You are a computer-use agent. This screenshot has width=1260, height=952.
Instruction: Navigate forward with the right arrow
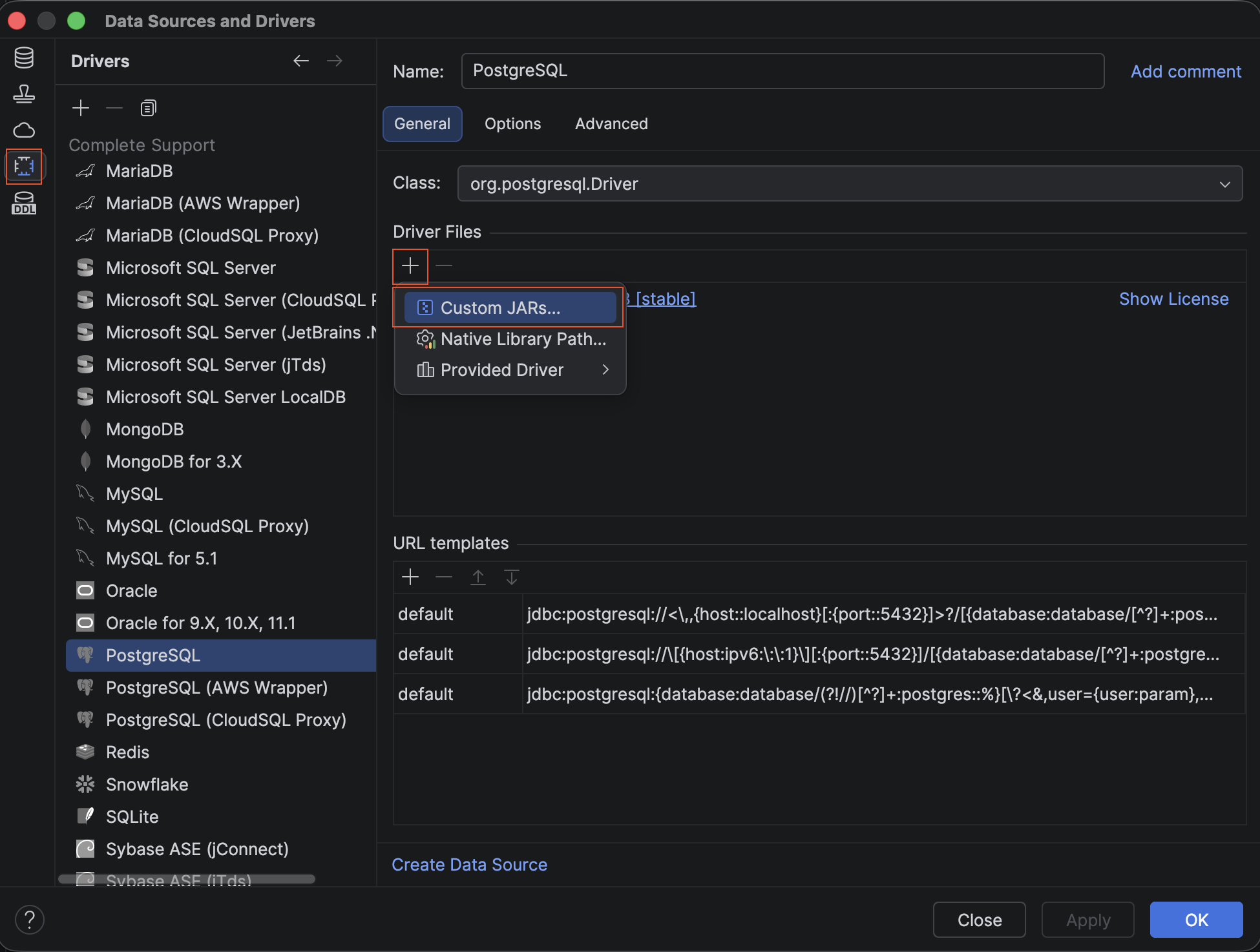[335, 61]
